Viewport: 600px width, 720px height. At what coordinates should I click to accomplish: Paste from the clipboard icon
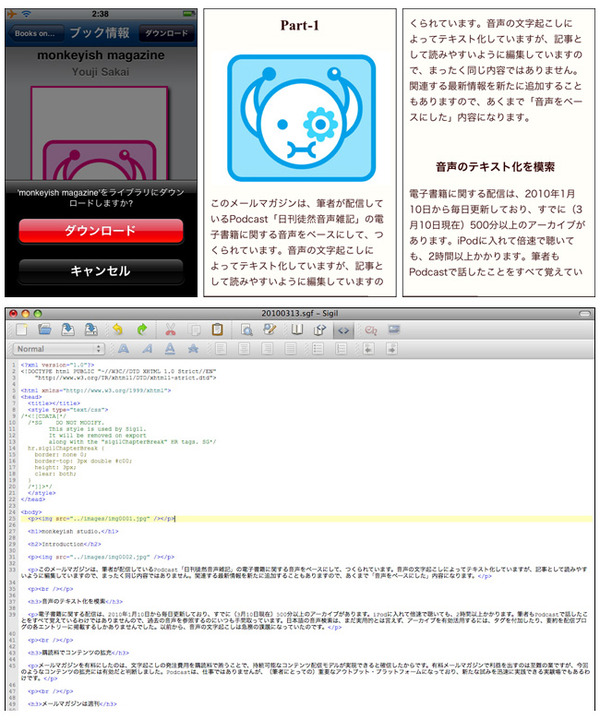click(x=217, y=329)
